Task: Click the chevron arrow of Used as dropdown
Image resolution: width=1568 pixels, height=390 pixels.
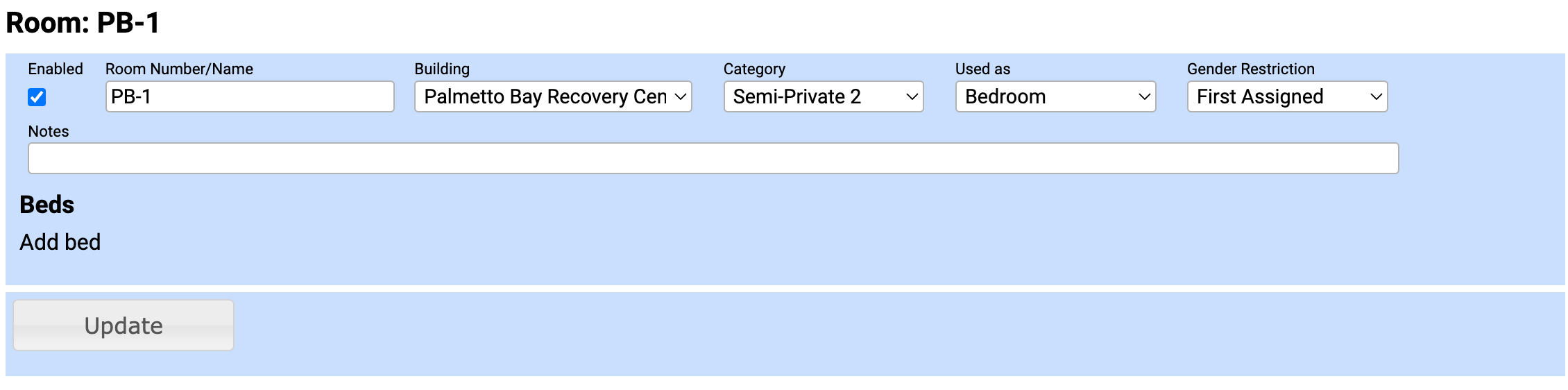Action: click(x=1144, y=97)
